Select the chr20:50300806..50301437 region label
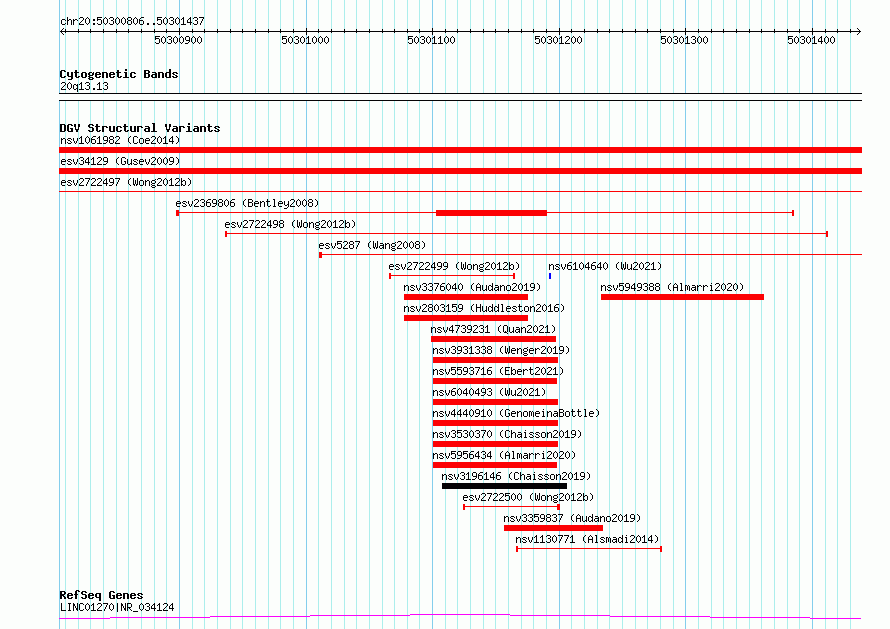Screen dimensions: 890x629 (132, 21)
